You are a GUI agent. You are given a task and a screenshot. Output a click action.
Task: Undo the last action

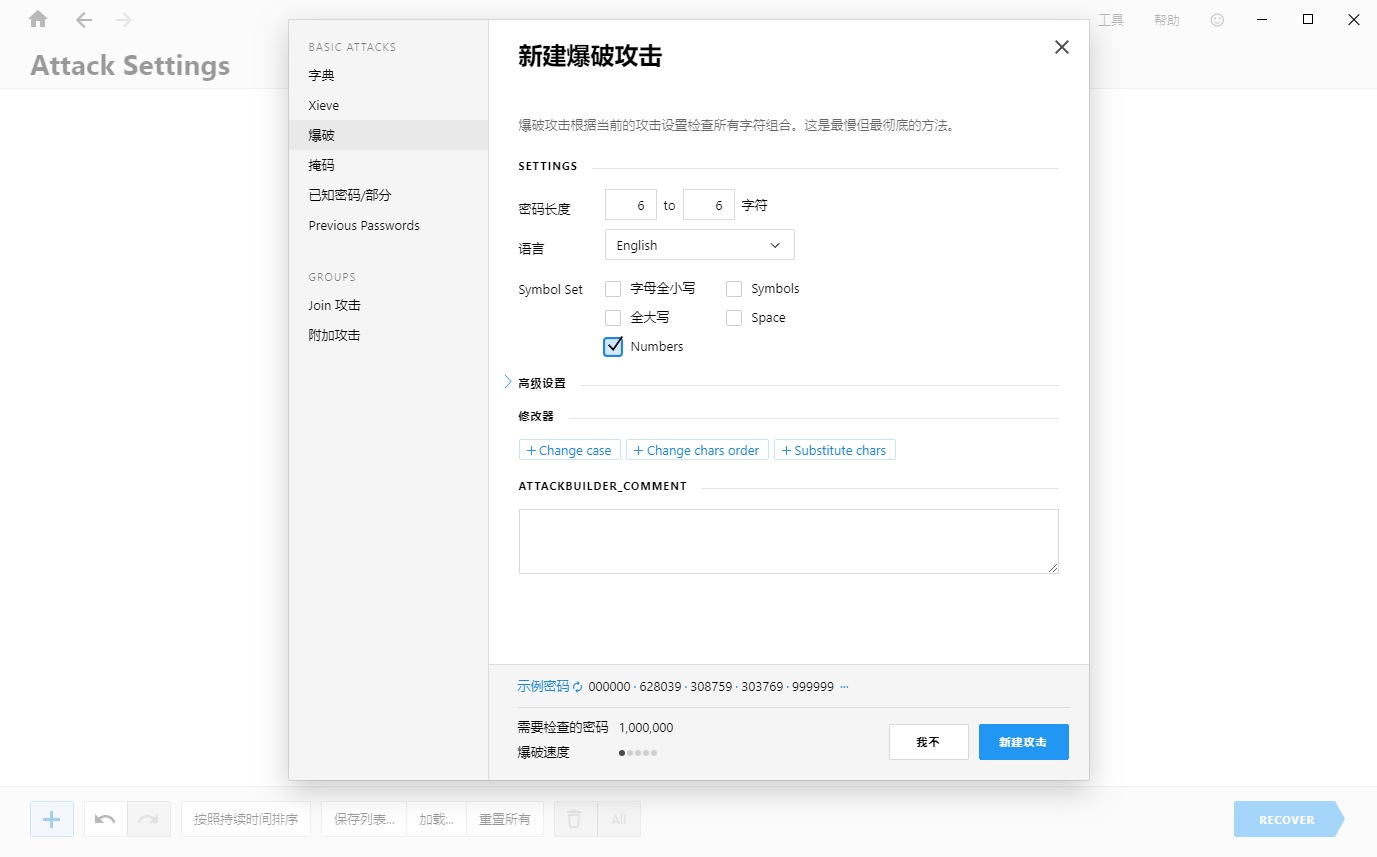(x=105, y=819)
